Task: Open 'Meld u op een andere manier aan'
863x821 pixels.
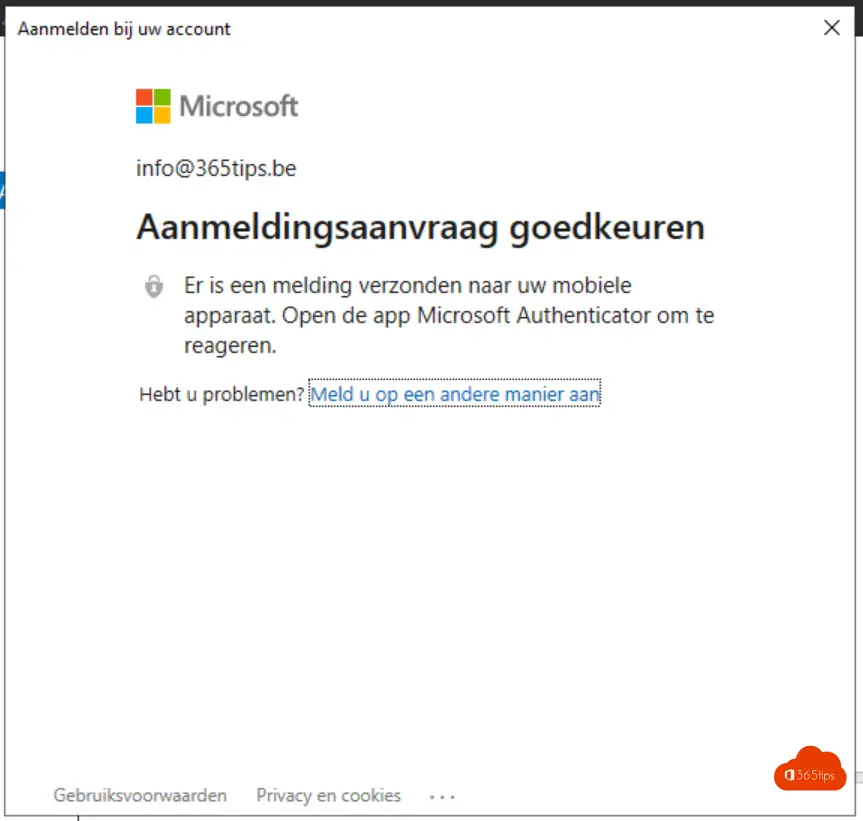Action: (x=455, y=394)
